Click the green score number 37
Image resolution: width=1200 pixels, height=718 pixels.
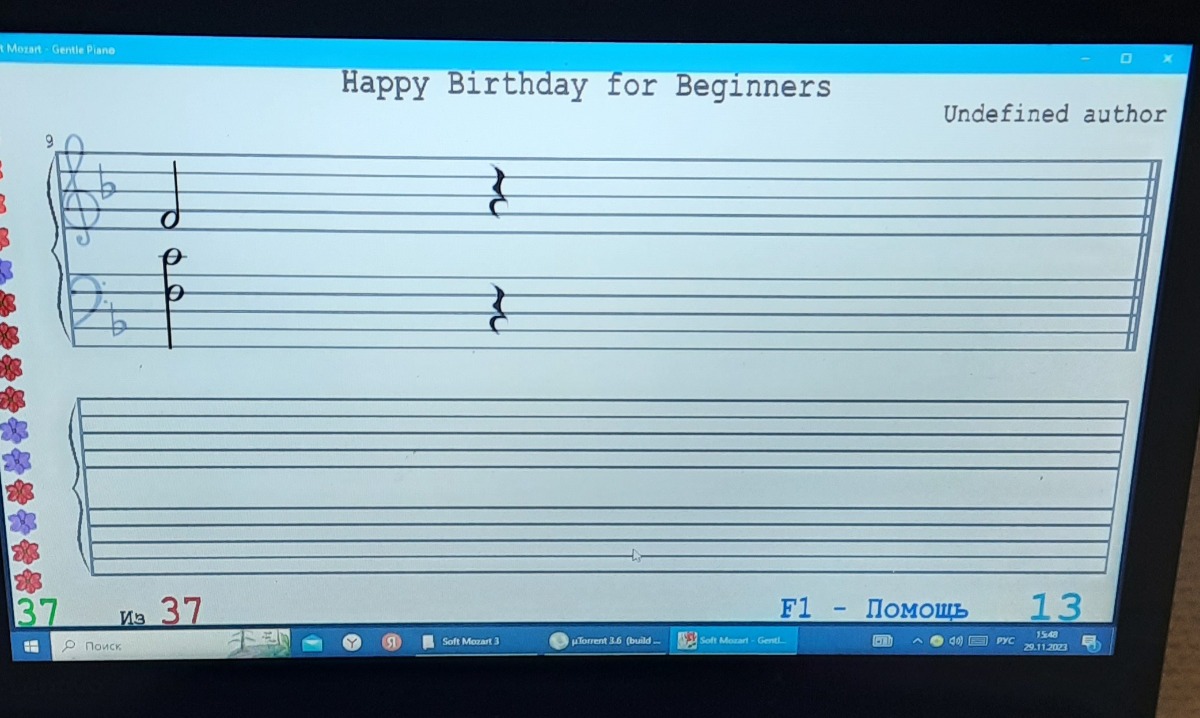[37, 611]
